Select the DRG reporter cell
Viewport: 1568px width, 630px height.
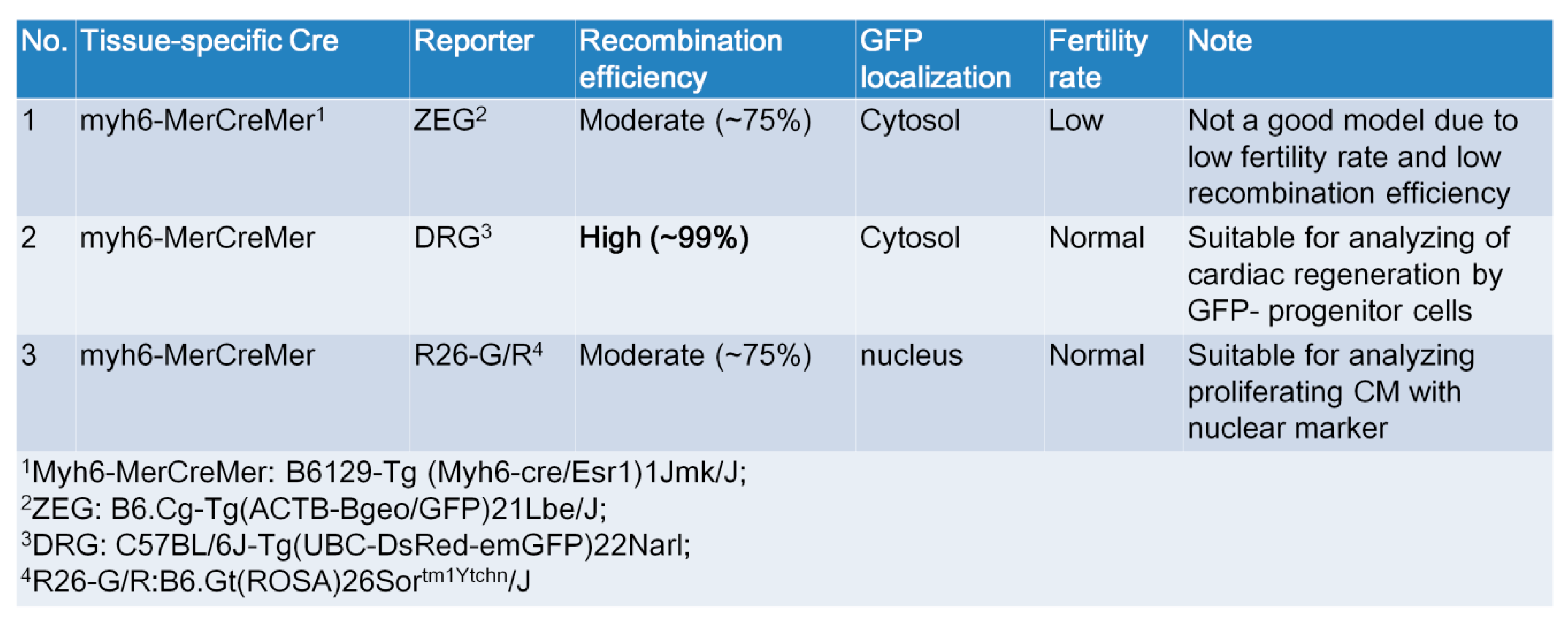pyautogui.click(x=452, y=237)
